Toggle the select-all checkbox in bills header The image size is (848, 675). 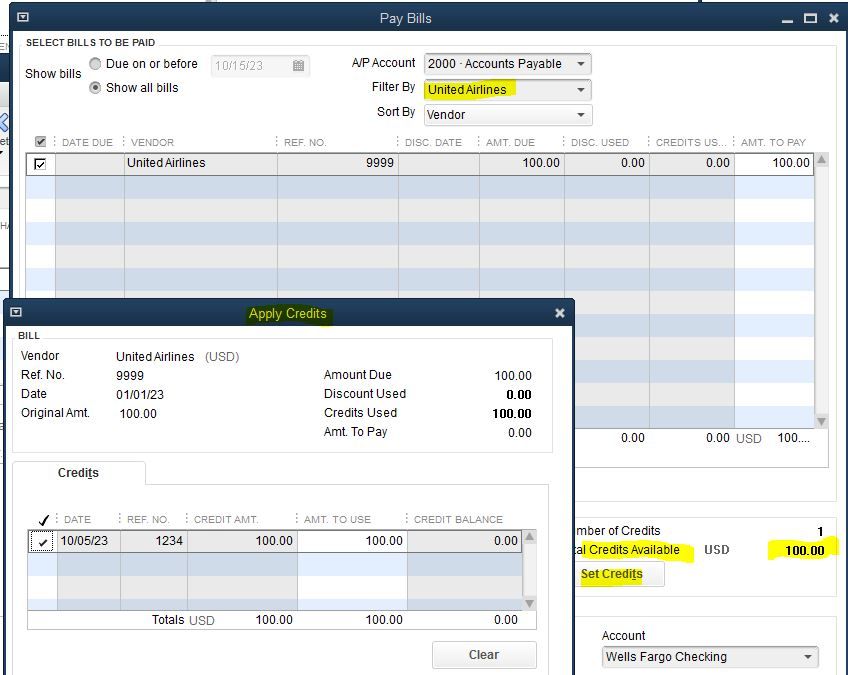click(x=41, y=142)
